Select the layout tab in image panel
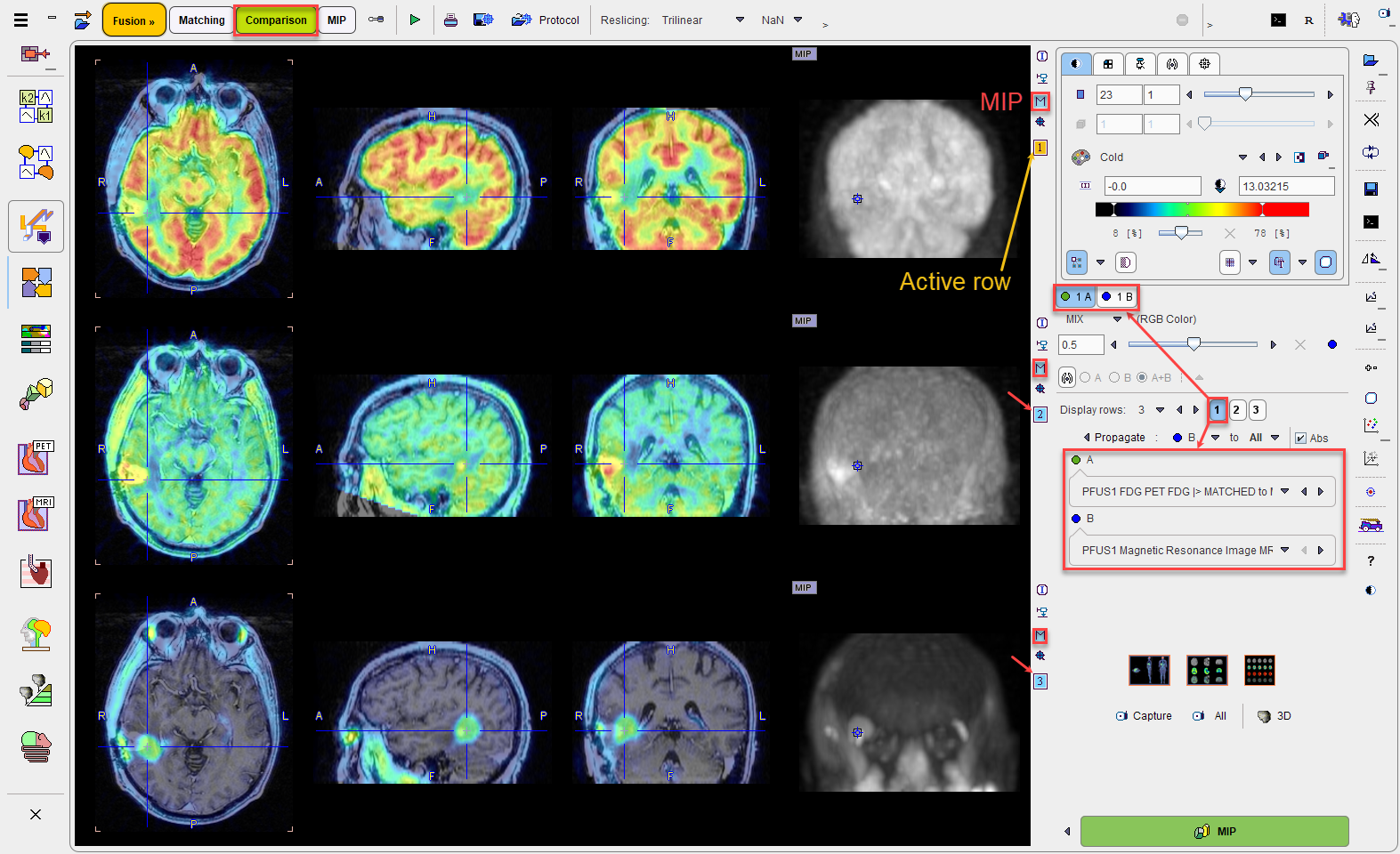1400x854 pixels. 1108,64
